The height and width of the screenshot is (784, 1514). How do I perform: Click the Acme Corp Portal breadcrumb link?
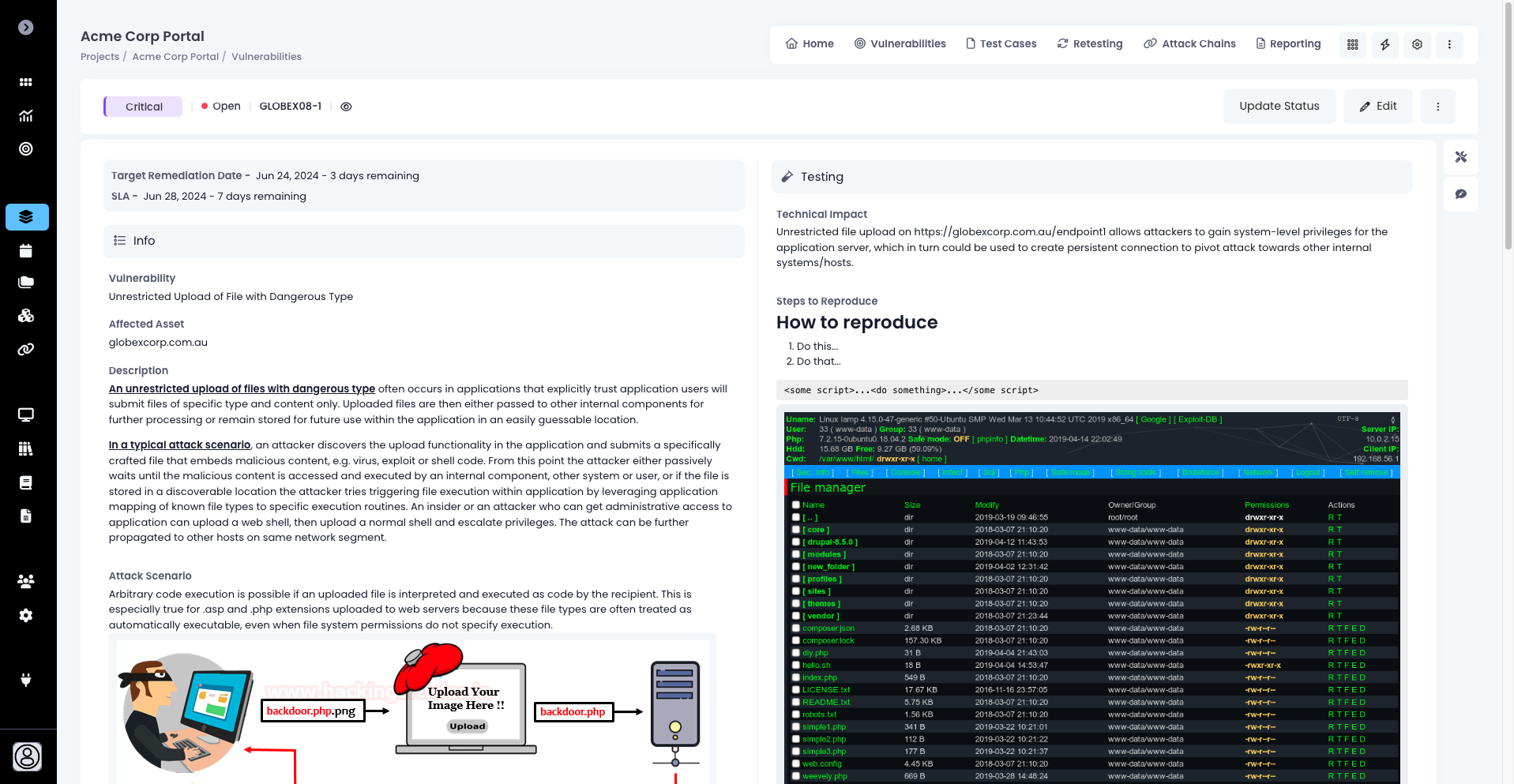[x=175, y=57]
